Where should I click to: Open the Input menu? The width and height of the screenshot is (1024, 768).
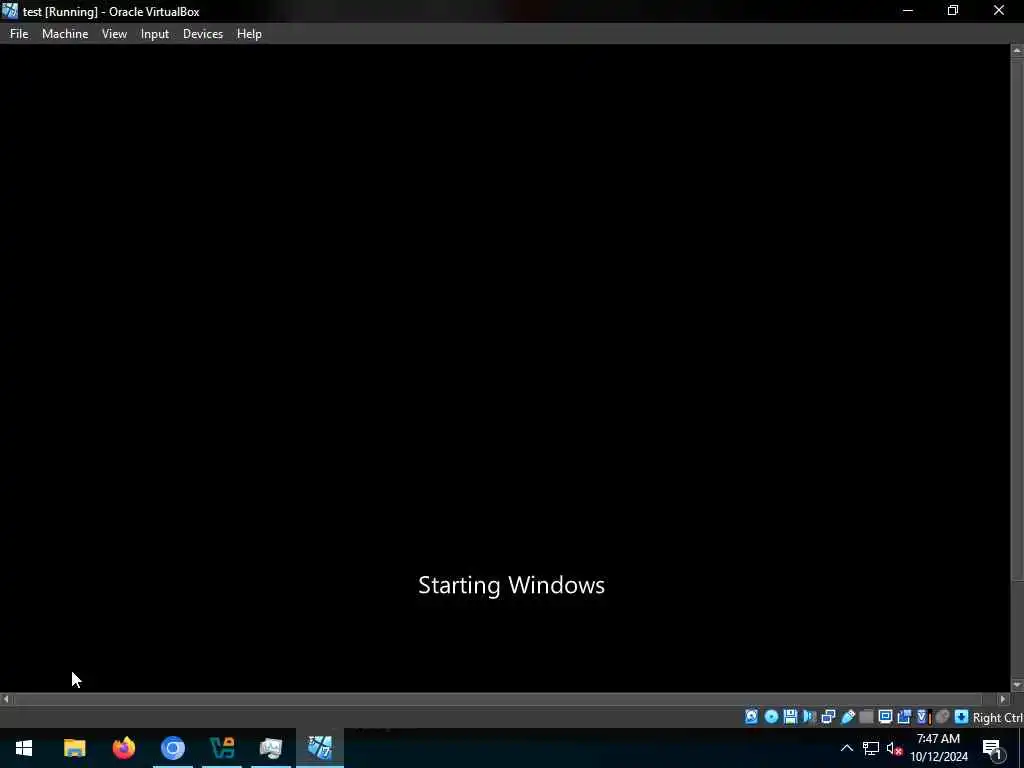tap(155, 34)
